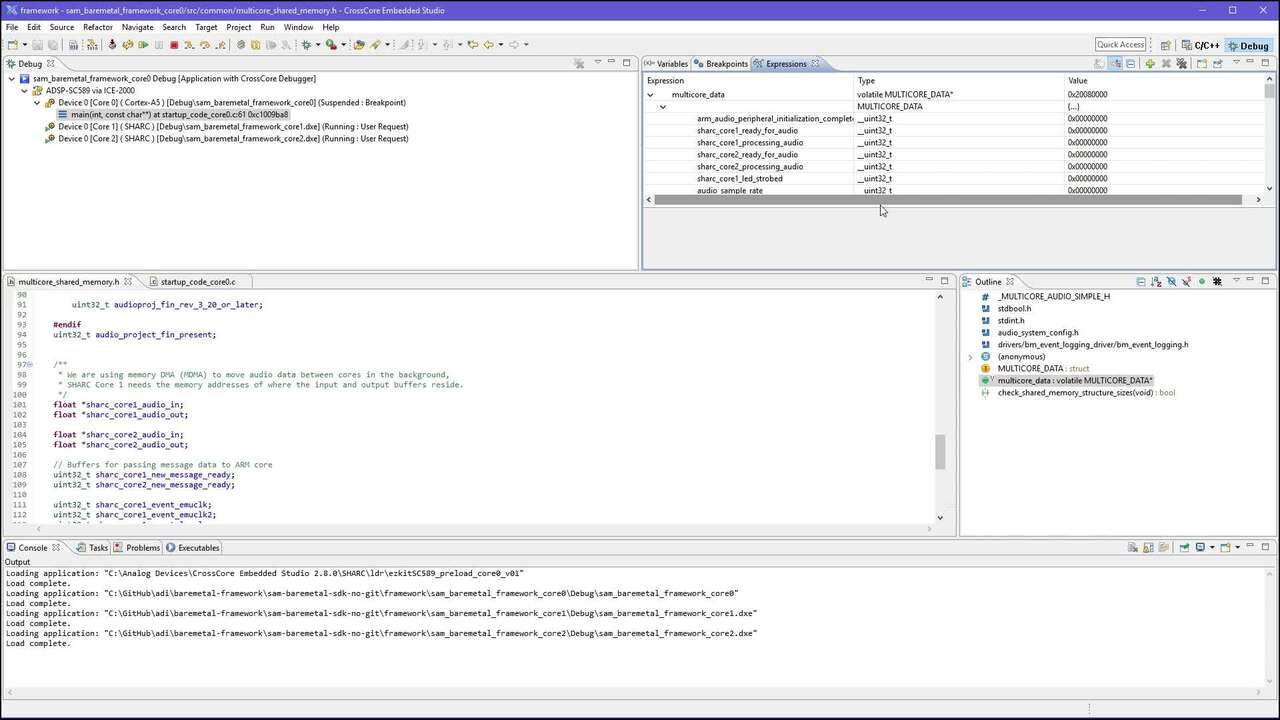Viewport: 1280px width, 720px height.
Task: Collapse the multicore_data expression node
Action: pos(650,95)
